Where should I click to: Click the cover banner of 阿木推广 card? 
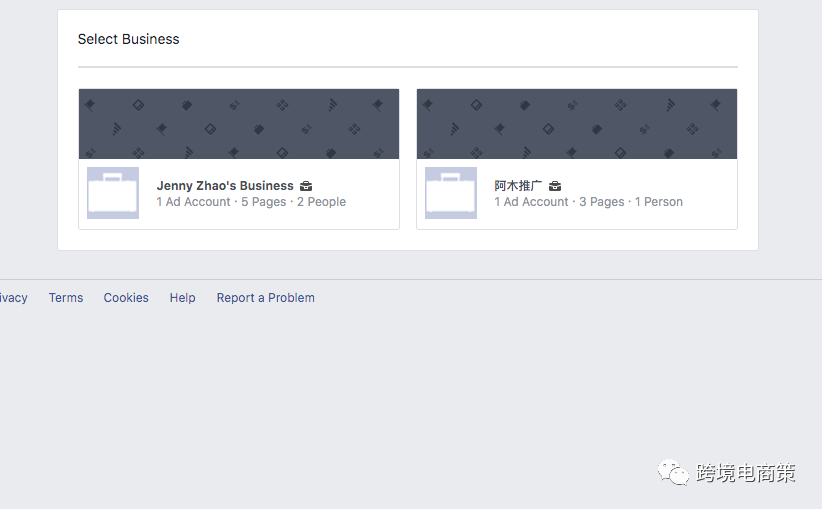click(577, 124)
